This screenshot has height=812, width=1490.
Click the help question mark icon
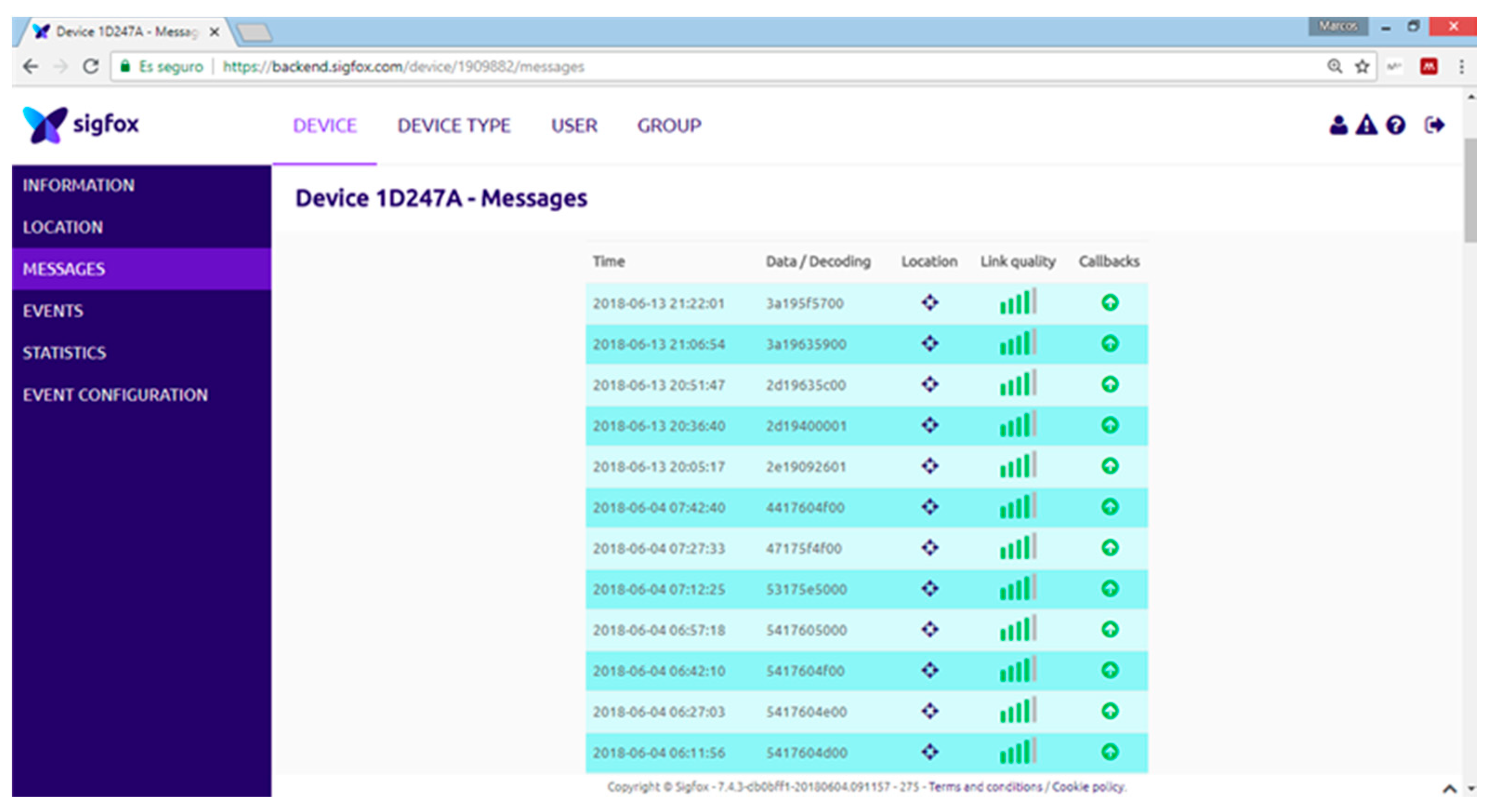(x=1396, y=125)
